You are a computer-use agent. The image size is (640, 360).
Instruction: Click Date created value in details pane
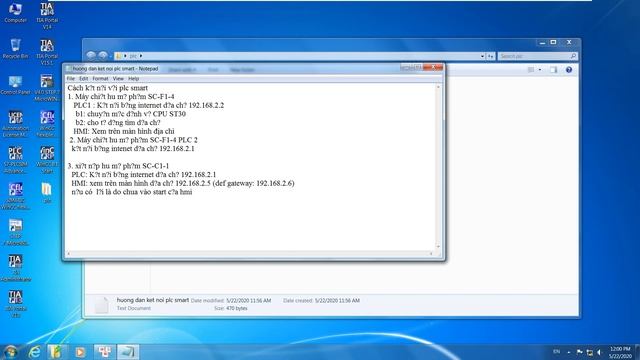point(337,300)
